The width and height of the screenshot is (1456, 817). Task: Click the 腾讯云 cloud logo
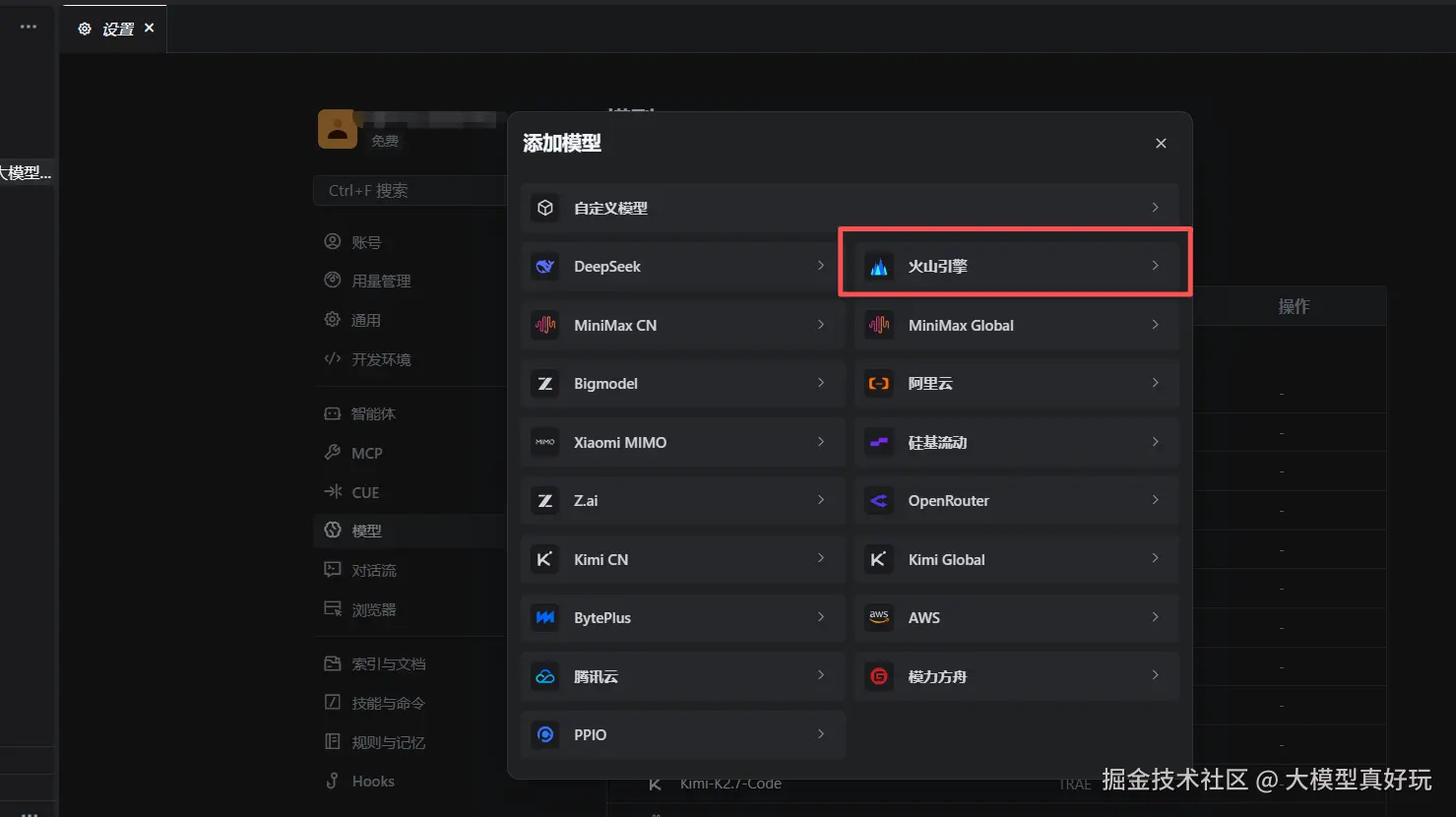(545, 676)
